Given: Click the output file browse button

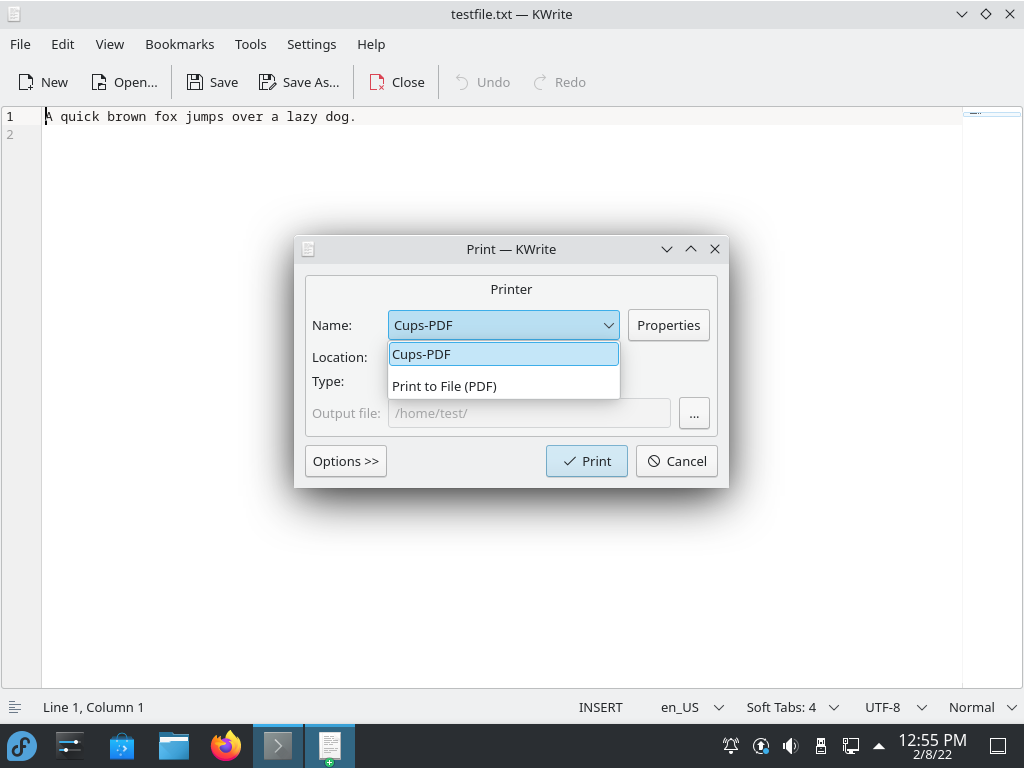Looking at the screenshot, I should [694, 413].
